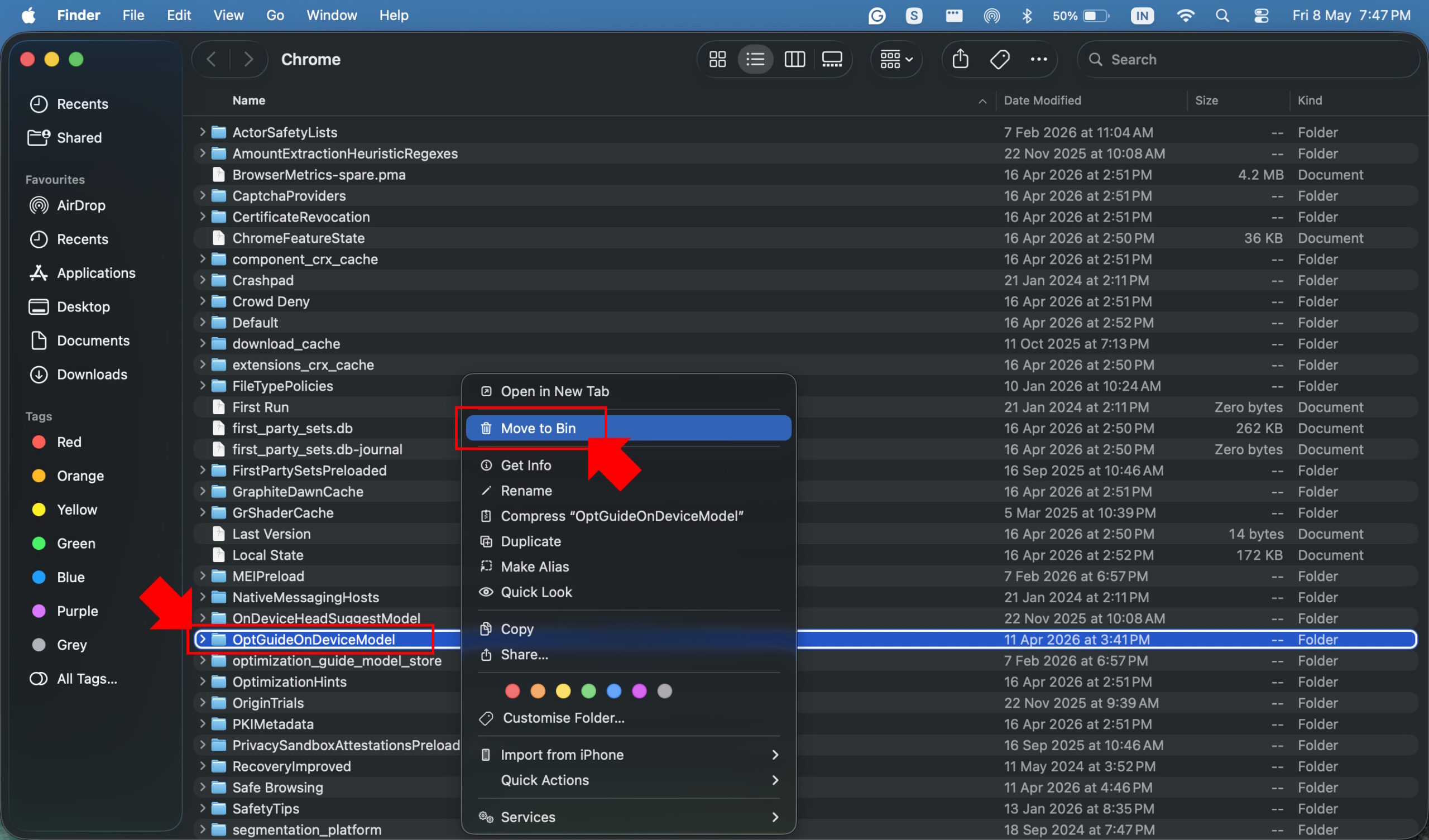The width and height of the screenshot is (1429, 840).
Task: Expand the Safe Browsing folder
Action: [x=202, y=787]
